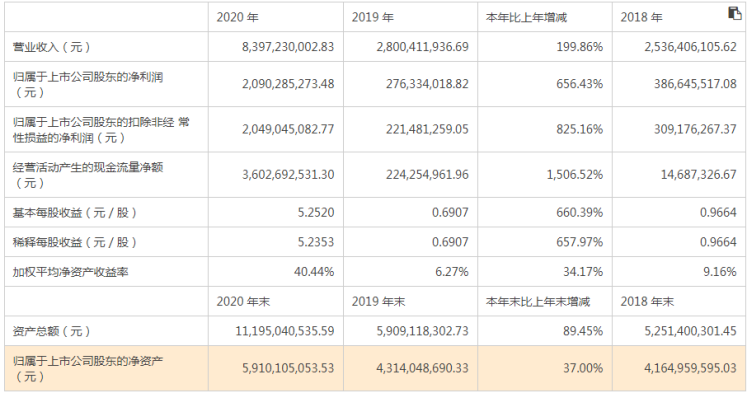747x393 pixels.
Task: Click the value 9.16%
Action: click(720, 272)
